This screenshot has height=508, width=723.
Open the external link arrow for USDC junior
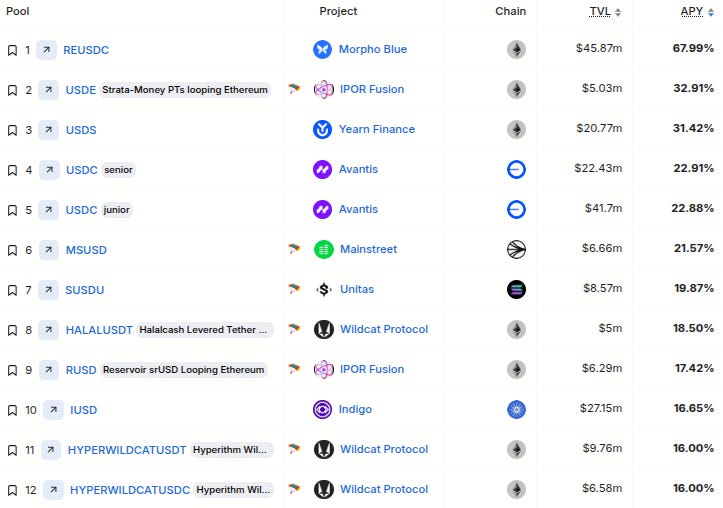tap(48, 210)
